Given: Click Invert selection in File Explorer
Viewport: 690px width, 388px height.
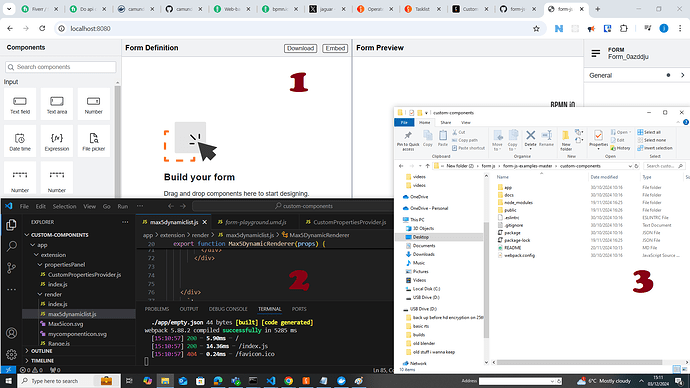Looking at the screenshot, I should (655, 148).
